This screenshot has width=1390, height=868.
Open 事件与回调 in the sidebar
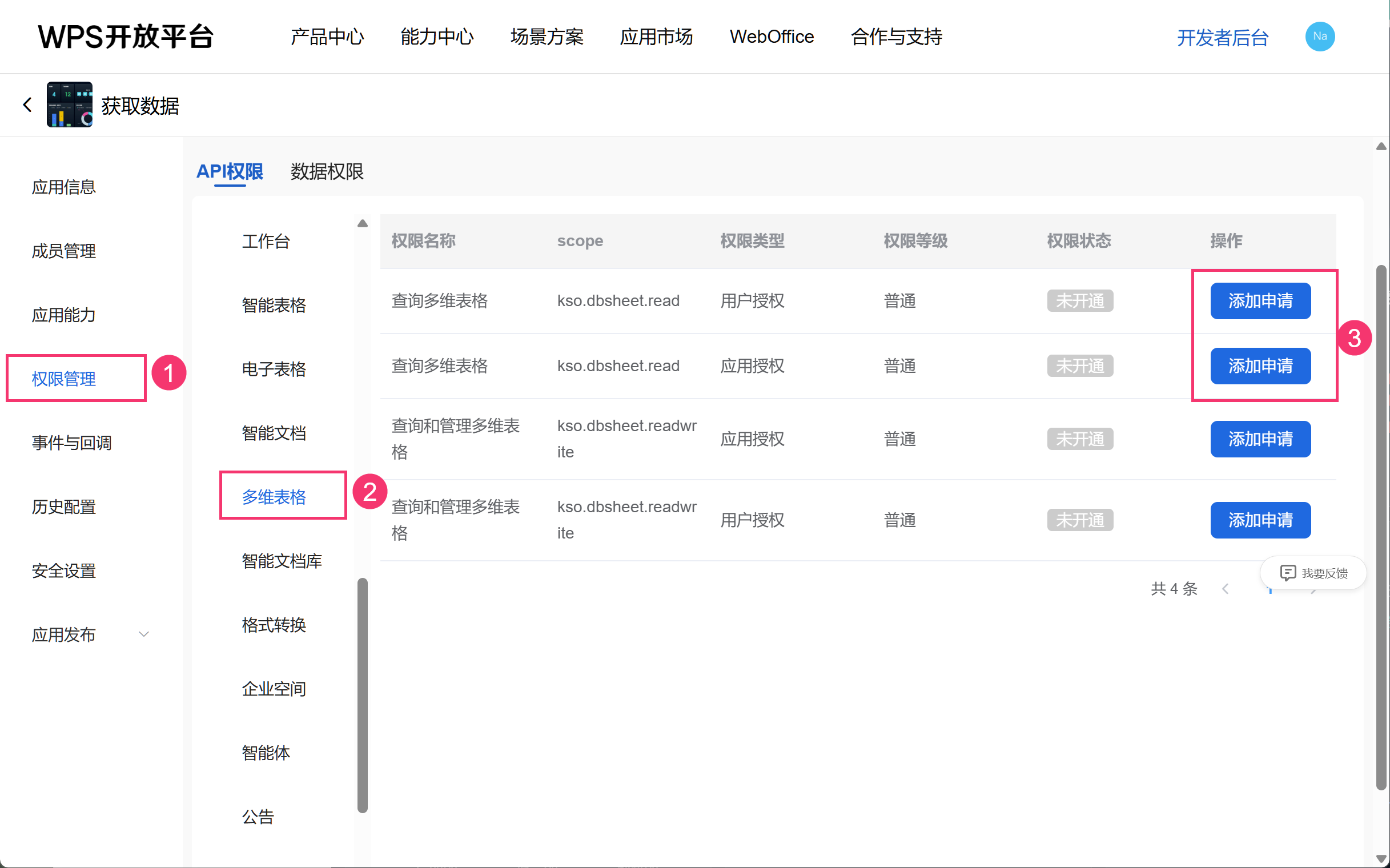(x=72, y=443)
